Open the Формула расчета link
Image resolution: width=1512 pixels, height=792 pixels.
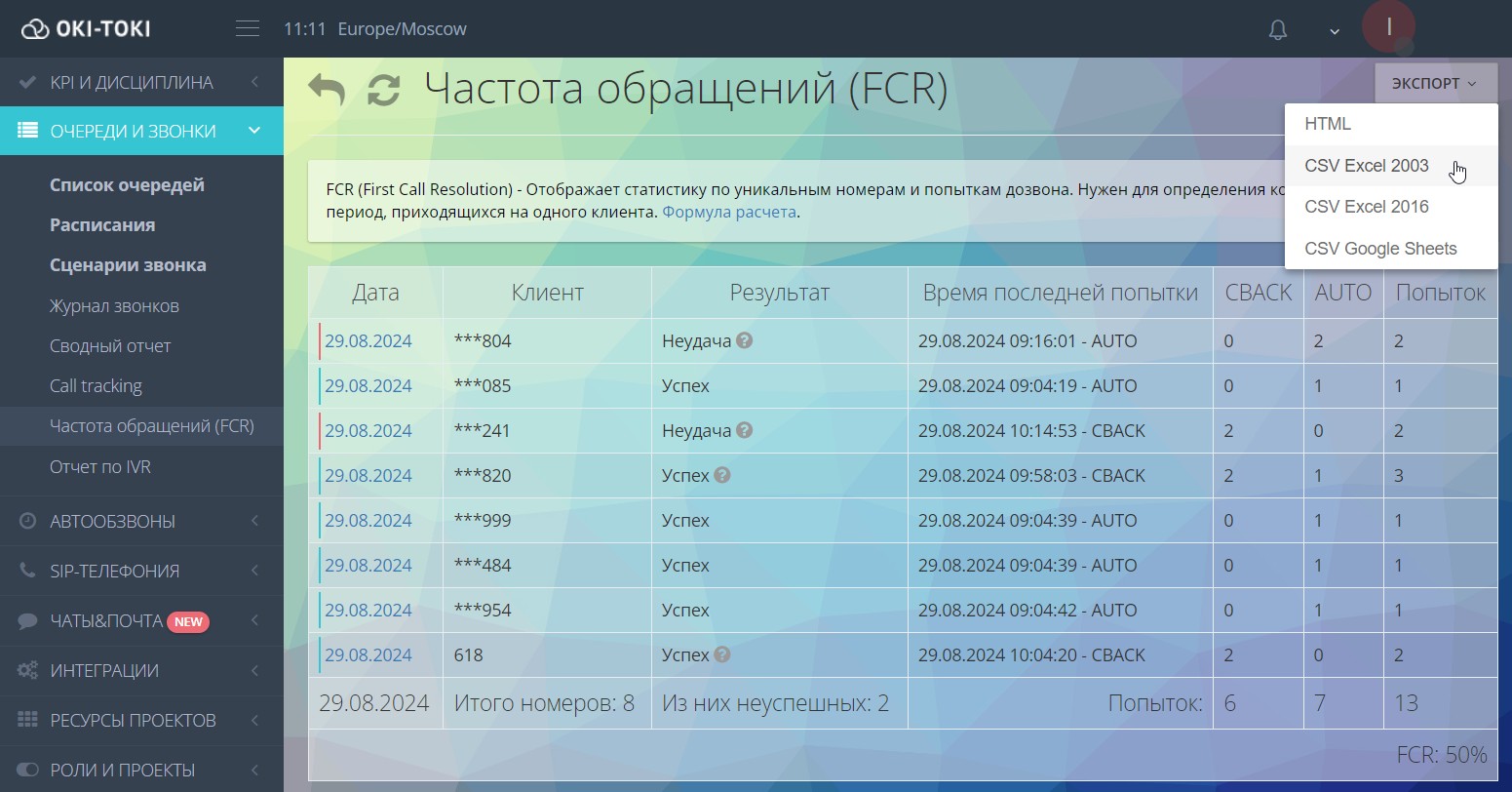tap(729, 212)
